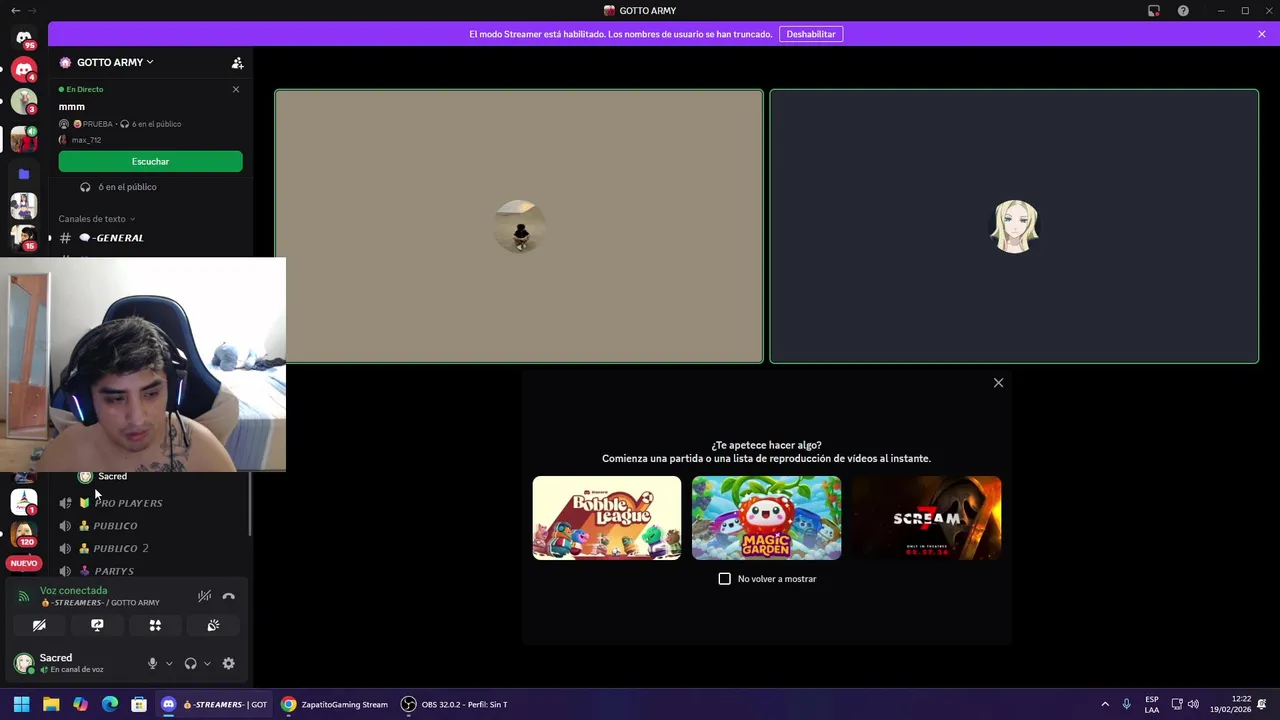The width and height of the screenshot is (1280, 720).
Task: Click system tray microphone icon
Action: pos(1127,704)
